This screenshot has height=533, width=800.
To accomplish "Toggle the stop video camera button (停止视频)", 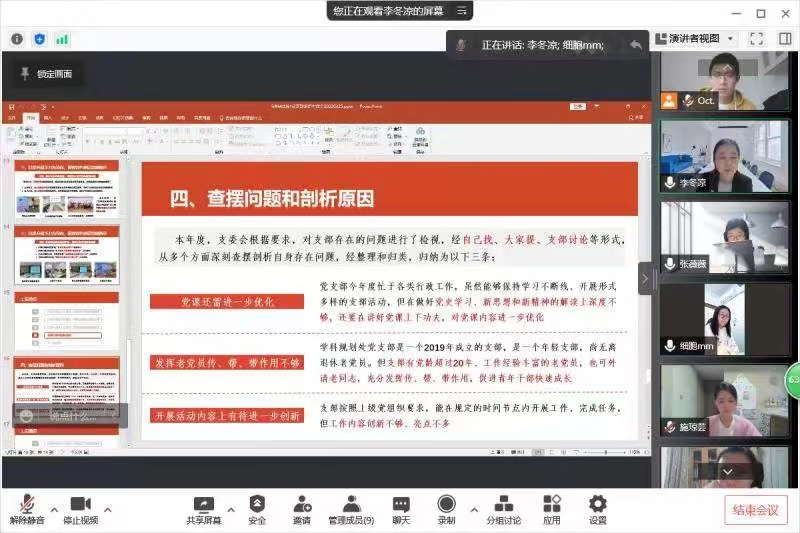I will pos(81,505).
